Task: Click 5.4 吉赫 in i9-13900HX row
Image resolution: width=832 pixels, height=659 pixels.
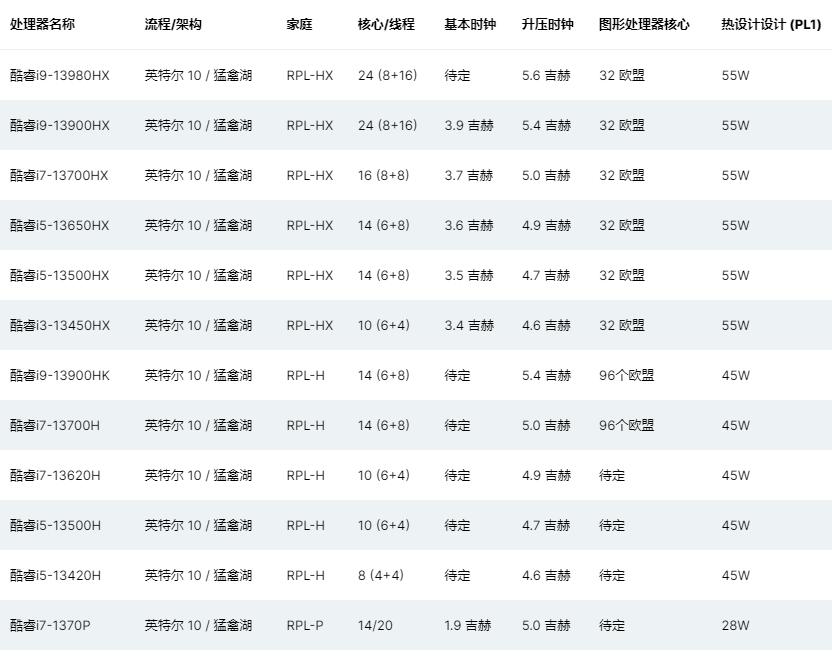Action: (x=547, y=126)
